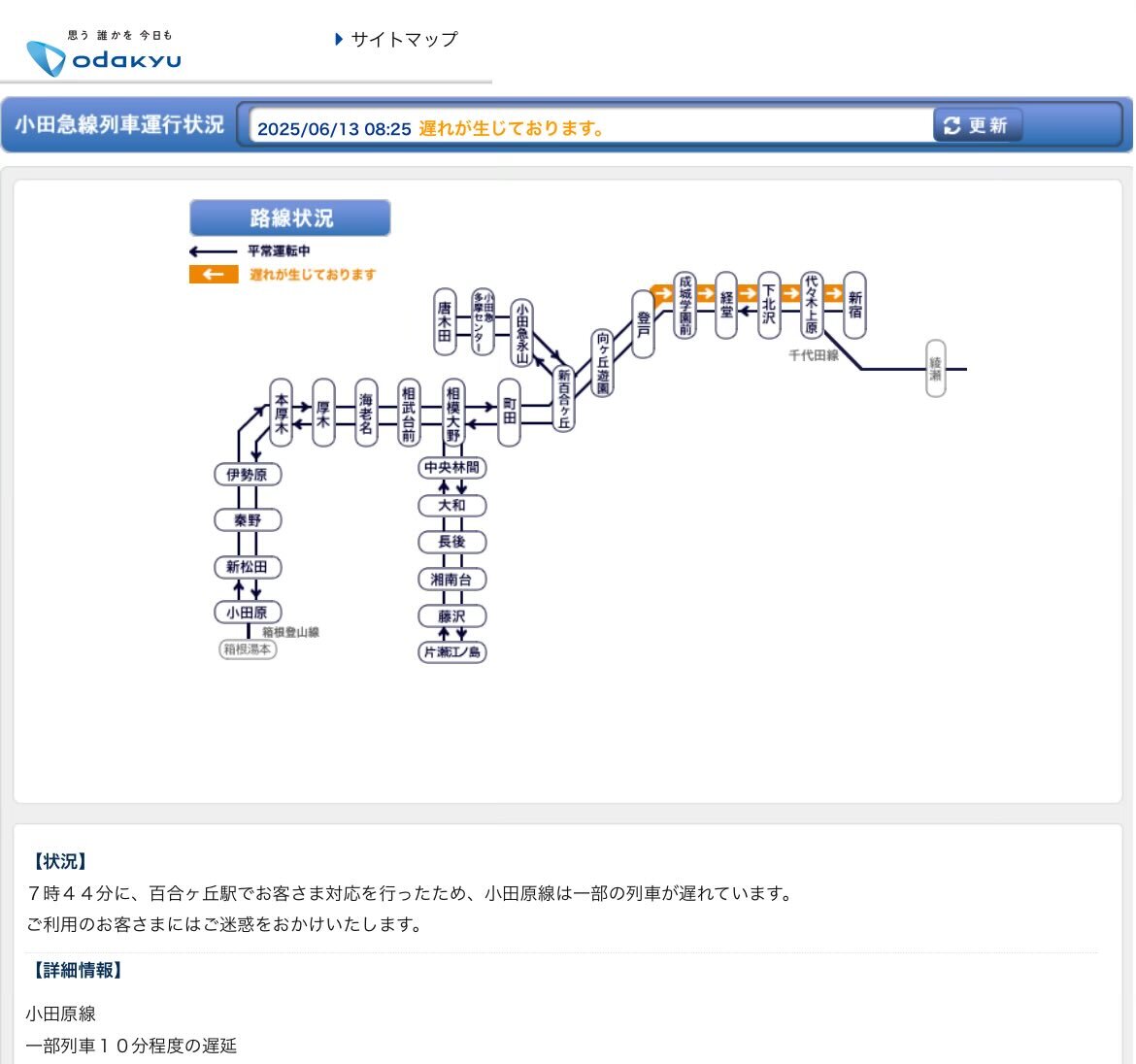Click the 千代田線 line label
The height and width of the screenshot is (1064, 1136).
[x=814, y=355]
